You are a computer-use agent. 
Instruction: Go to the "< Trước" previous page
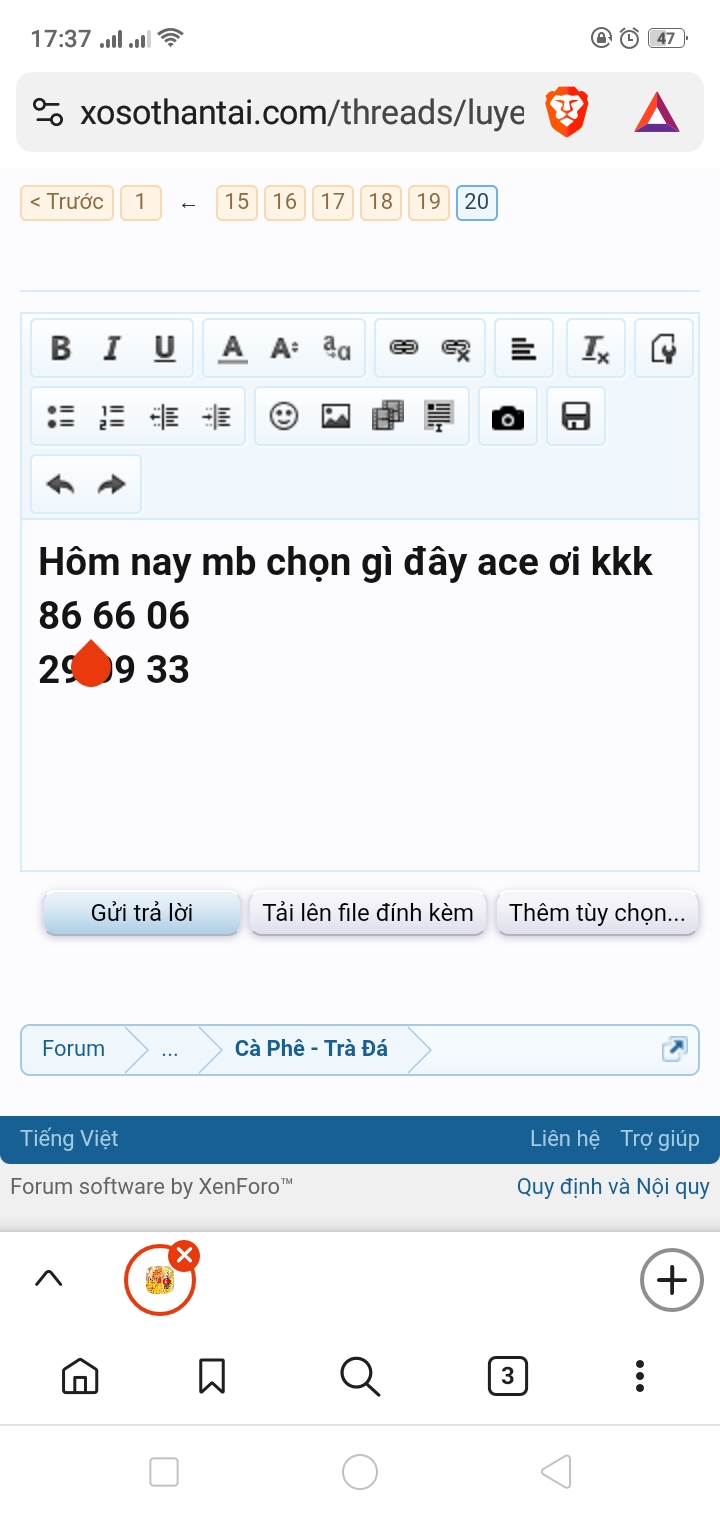tap(67, 202)
